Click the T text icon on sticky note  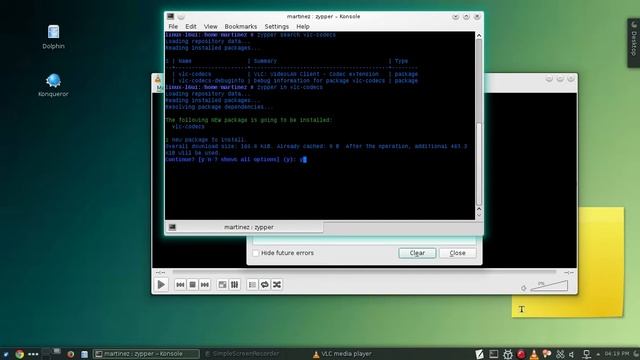[522, 309]
